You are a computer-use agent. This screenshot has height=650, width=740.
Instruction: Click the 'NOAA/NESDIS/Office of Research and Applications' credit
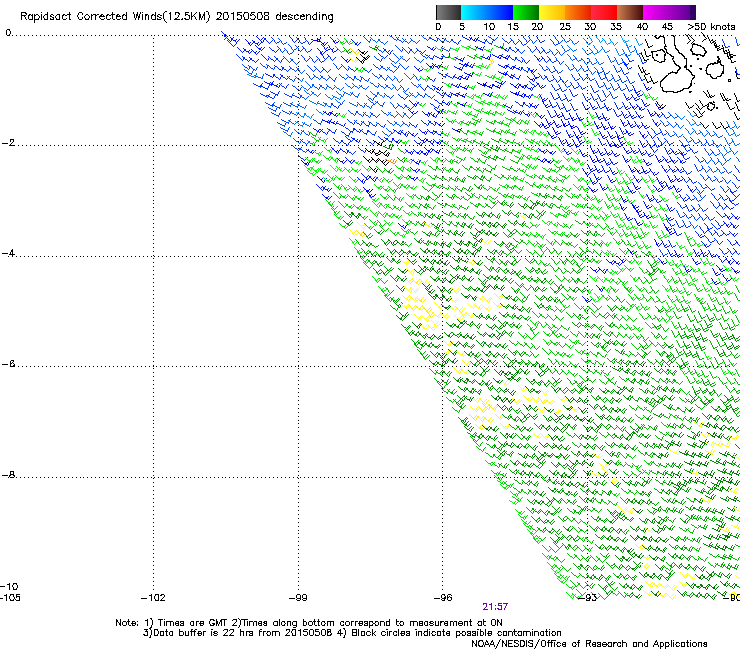pos(589,644)
